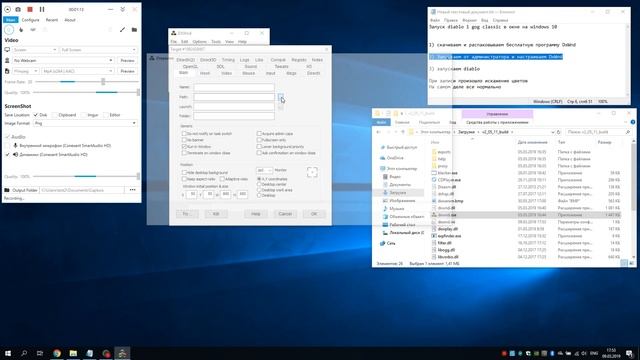This screenshot has height=360, width=640.
Task: Open Chrome from the taskbar
Action: click(57, 353)
